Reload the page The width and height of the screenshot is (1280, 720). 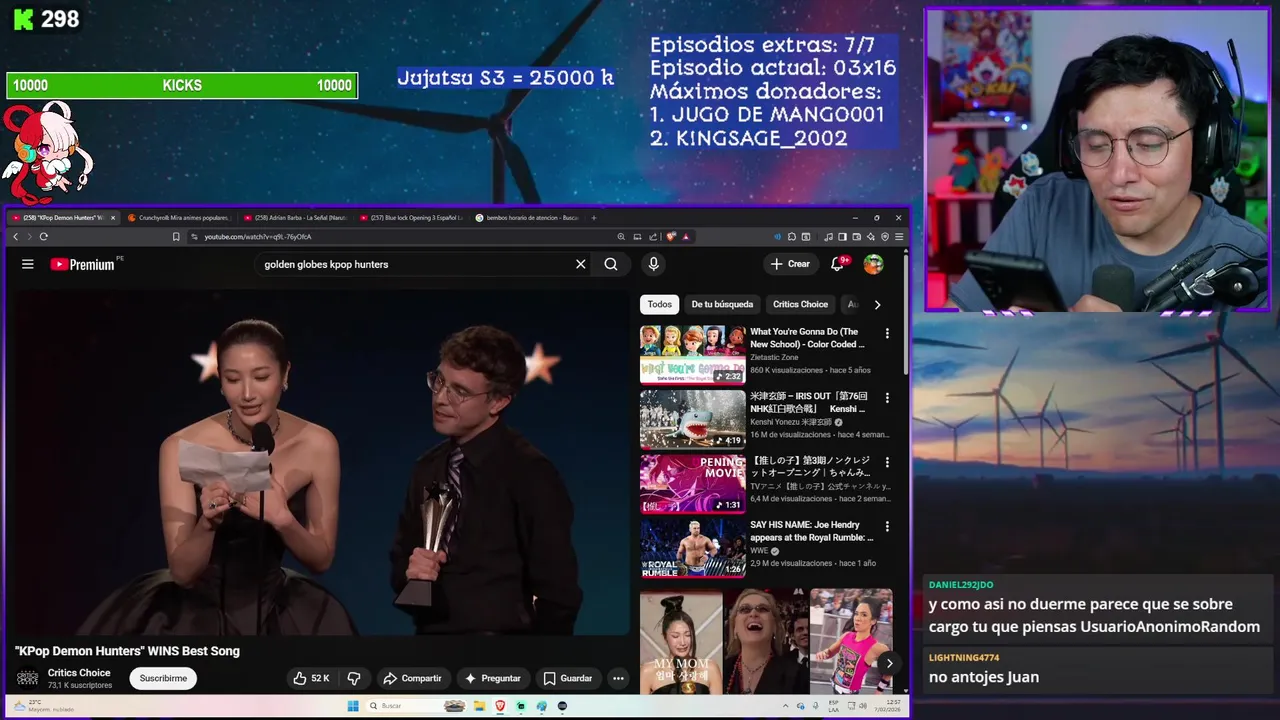[43, 237]
